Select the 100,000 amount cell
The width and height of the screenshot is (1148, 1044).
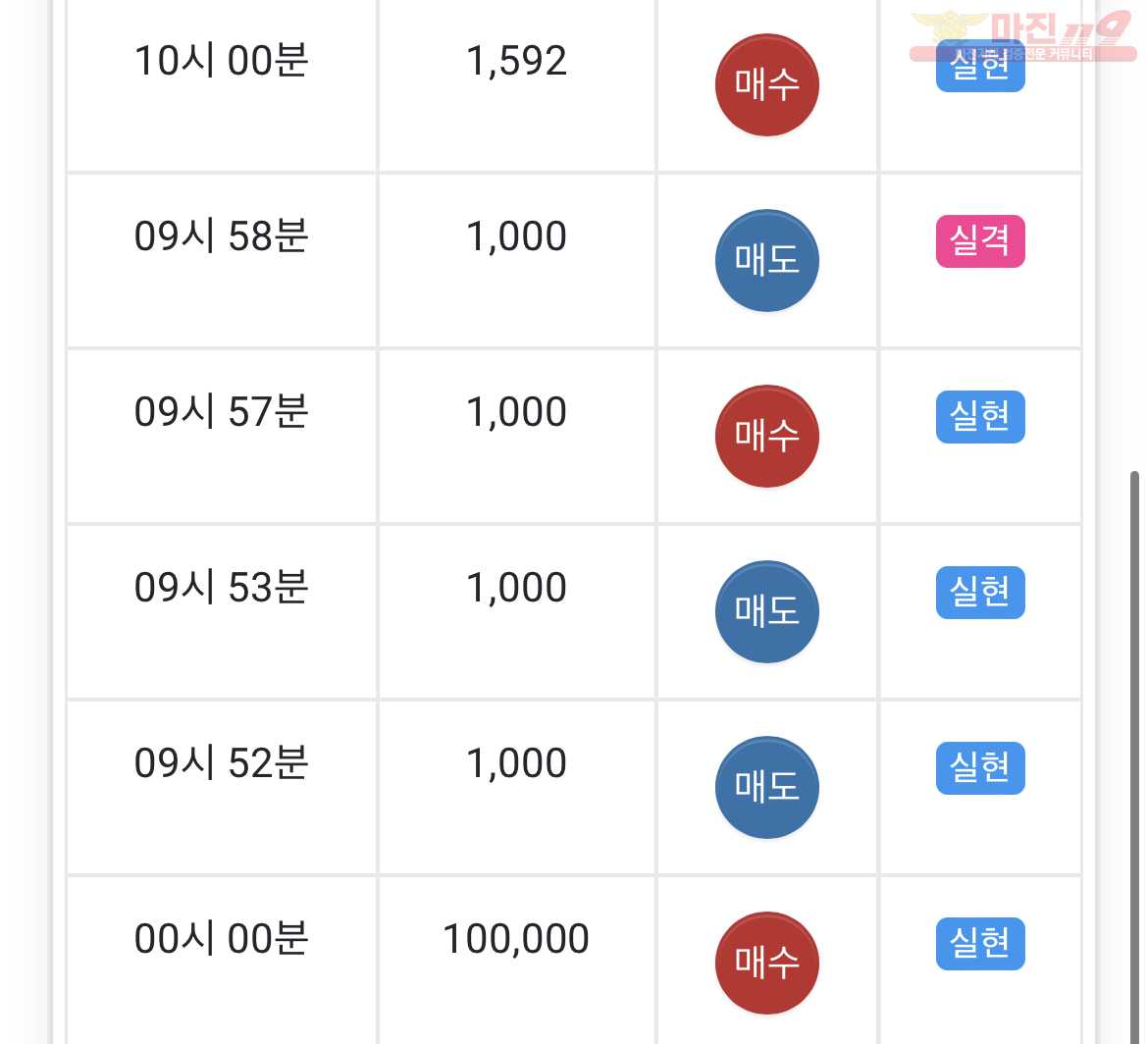[517, 961]
